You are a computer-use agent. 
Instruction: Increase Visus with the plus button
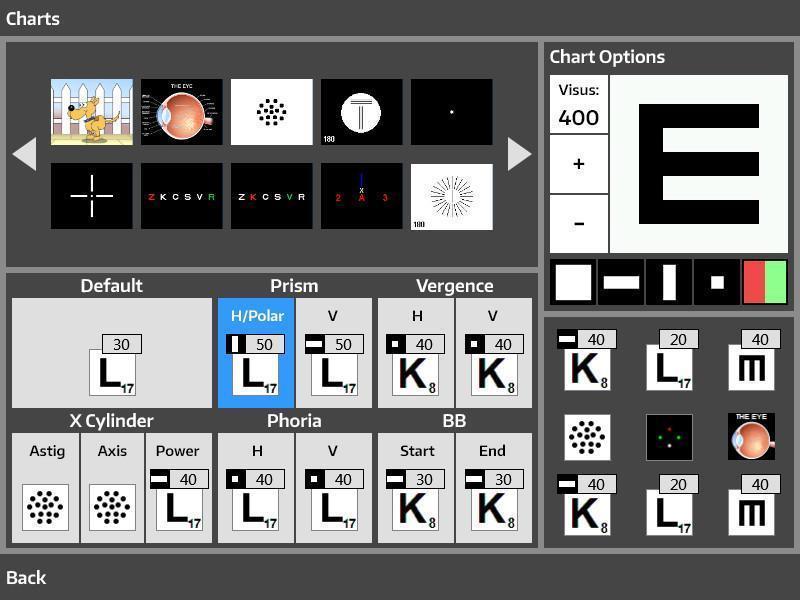(579, 165)
